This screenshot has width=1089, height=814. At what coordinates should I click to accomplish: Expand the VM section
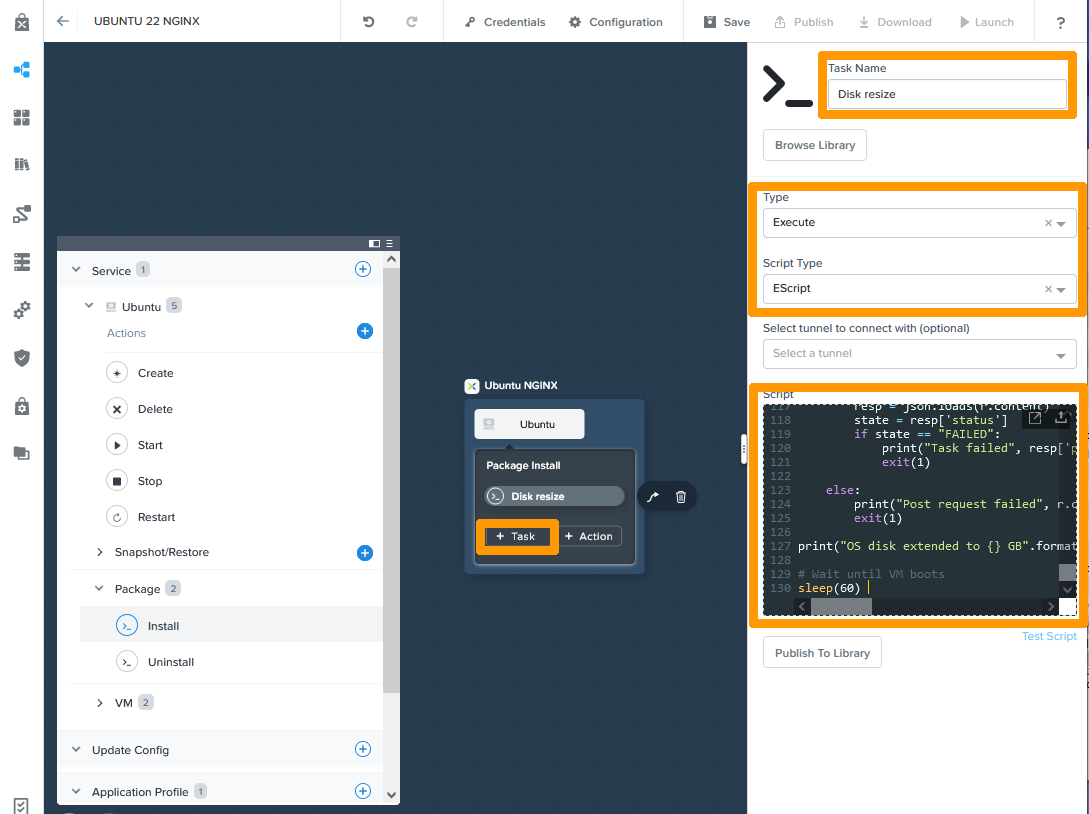pos(99,702)
